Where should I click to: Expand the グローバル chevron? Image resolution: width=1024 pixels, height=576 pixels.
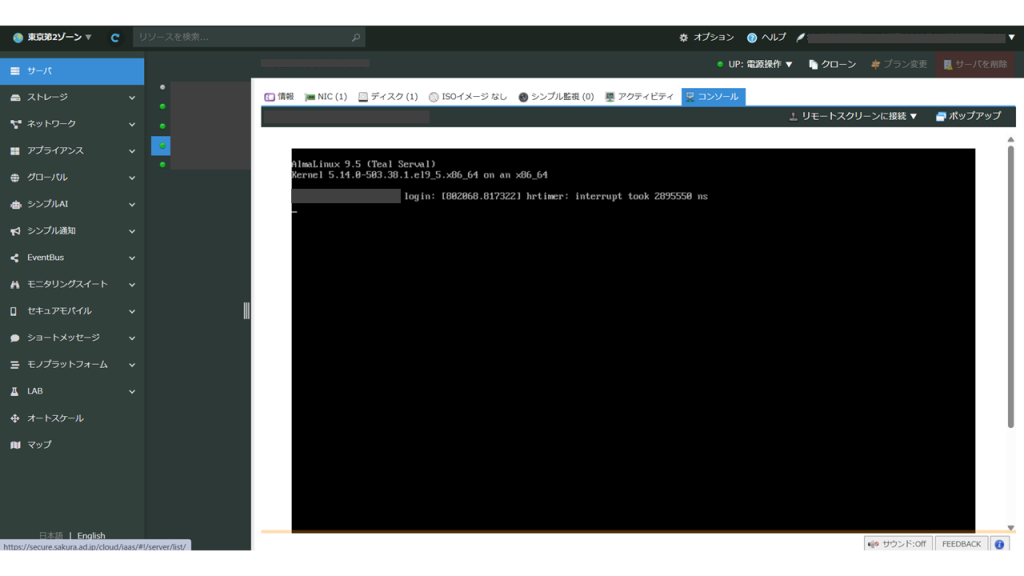click(132, 178)
